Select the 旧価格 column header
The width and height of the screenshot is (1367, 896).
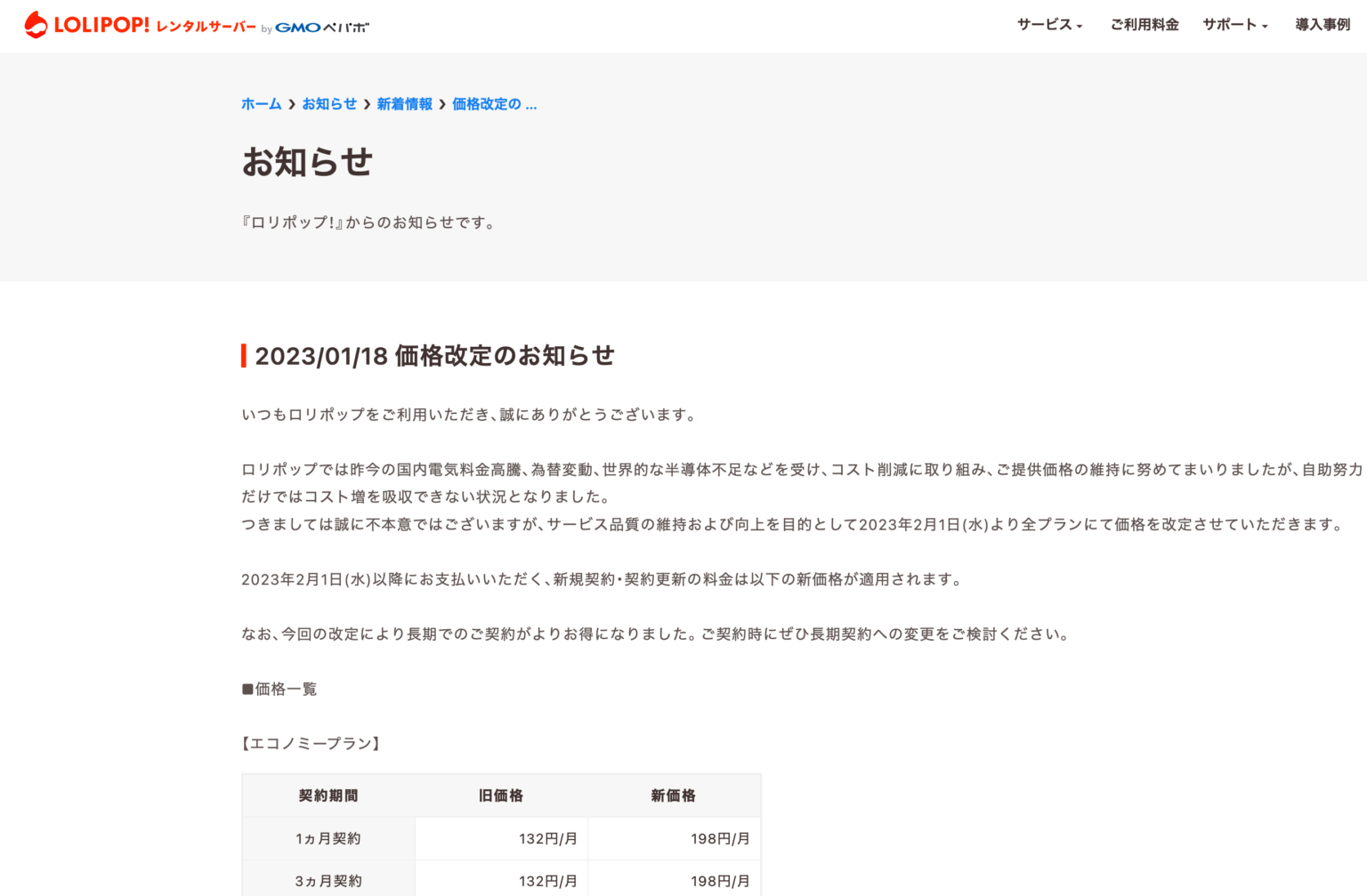tap(501, 795)
